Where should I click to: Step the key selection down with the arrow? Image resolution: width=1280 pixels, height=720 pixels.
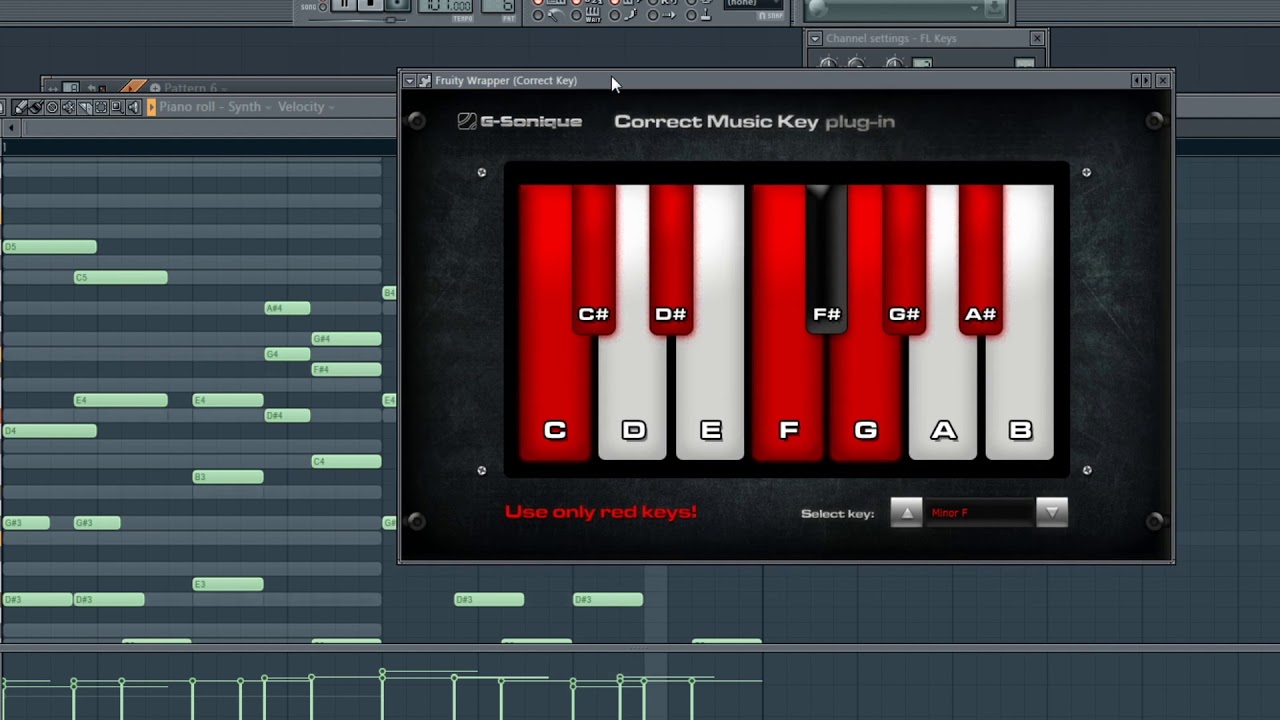pyautogui.click(x=1051, y=513)
